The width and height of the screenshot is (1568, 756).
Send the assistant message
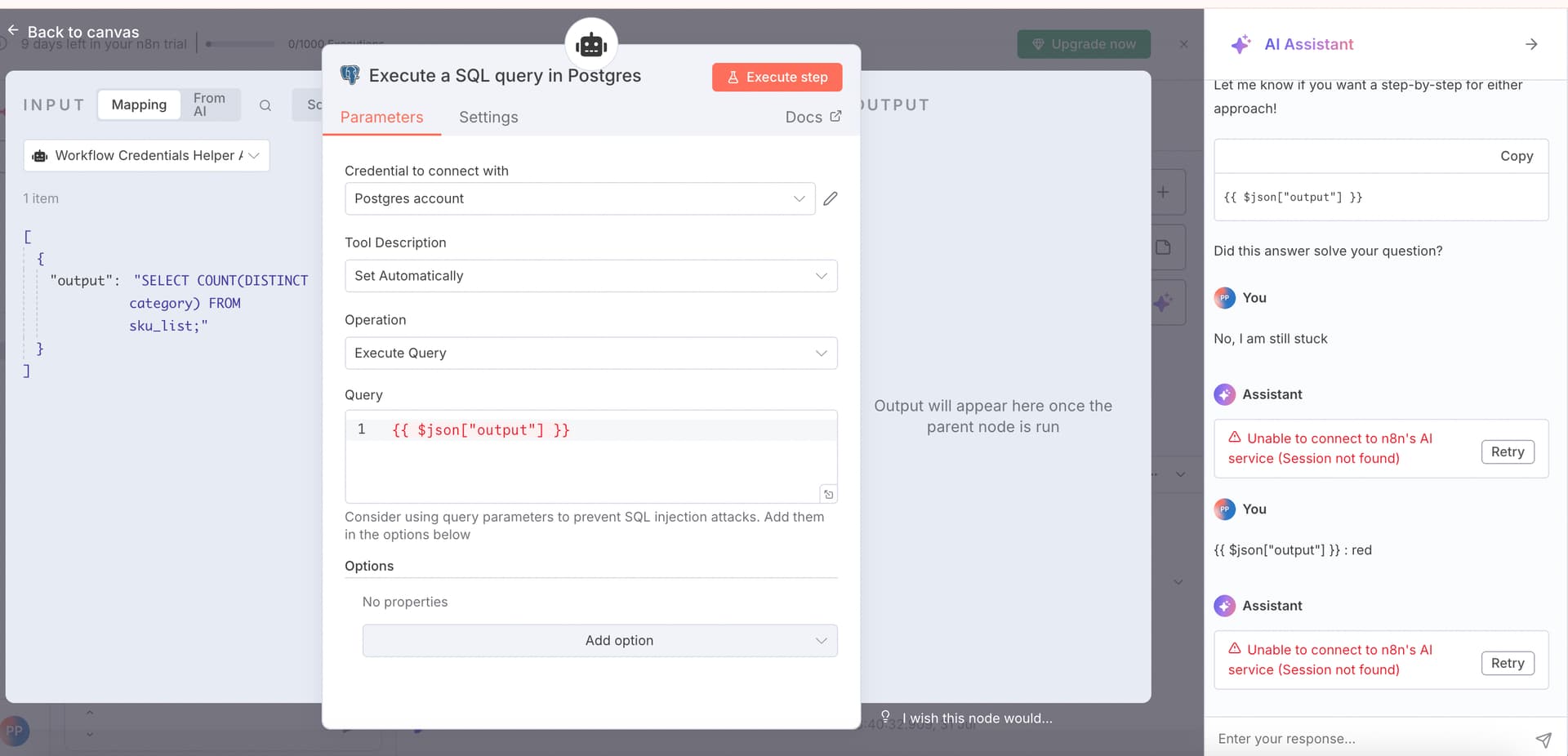tap(1543, 739)
